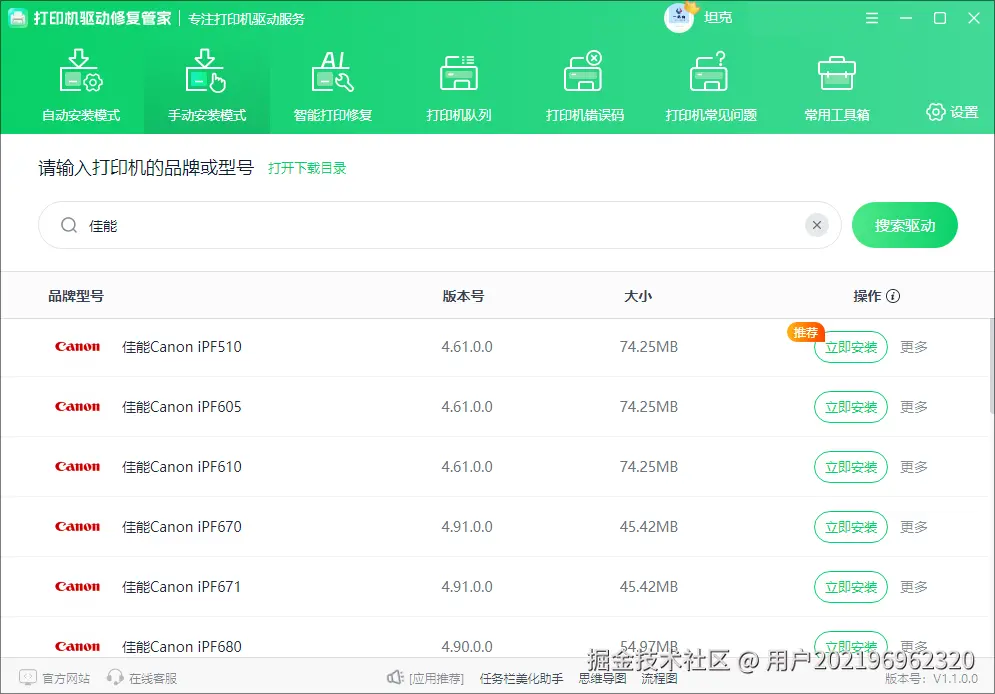Click the username 坦克
Screen dimensions: 995x694
(x=718, y=18)
